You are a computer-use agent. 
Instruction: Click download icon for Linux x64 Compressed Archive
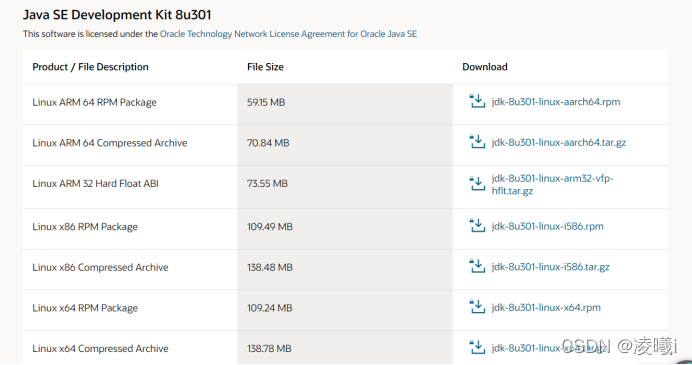point(477,347)
